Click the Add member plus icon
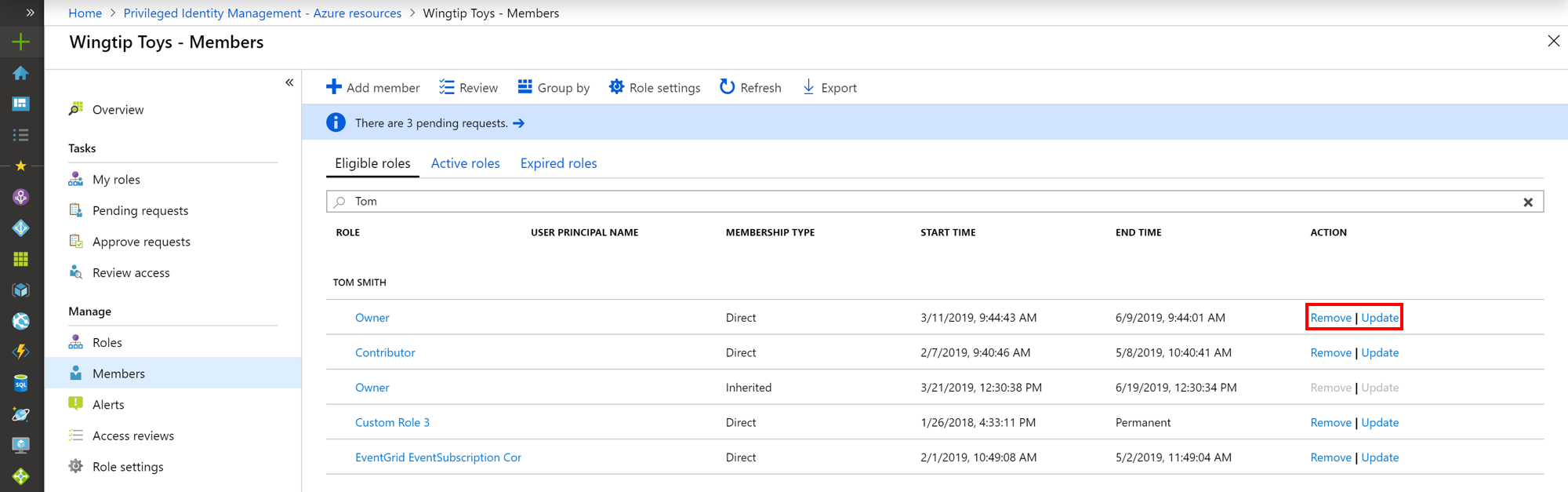1568x492 pixels. (334, 87)
